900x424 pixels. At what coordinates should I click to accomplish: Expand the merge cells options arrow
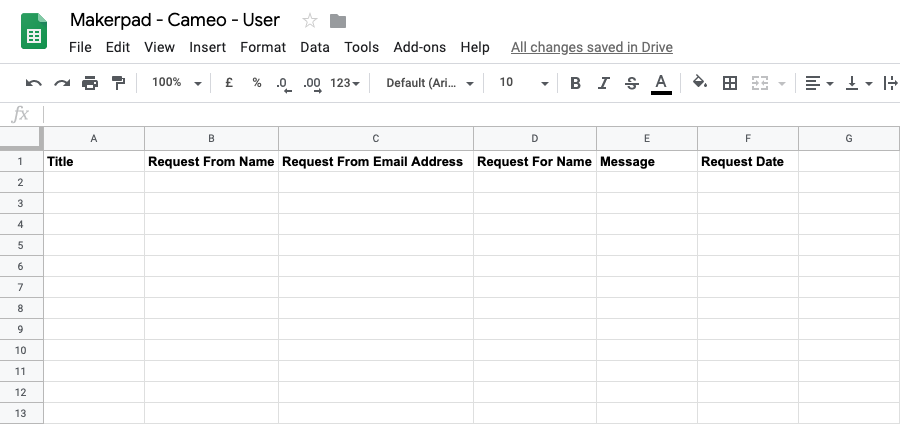[781, 84]
